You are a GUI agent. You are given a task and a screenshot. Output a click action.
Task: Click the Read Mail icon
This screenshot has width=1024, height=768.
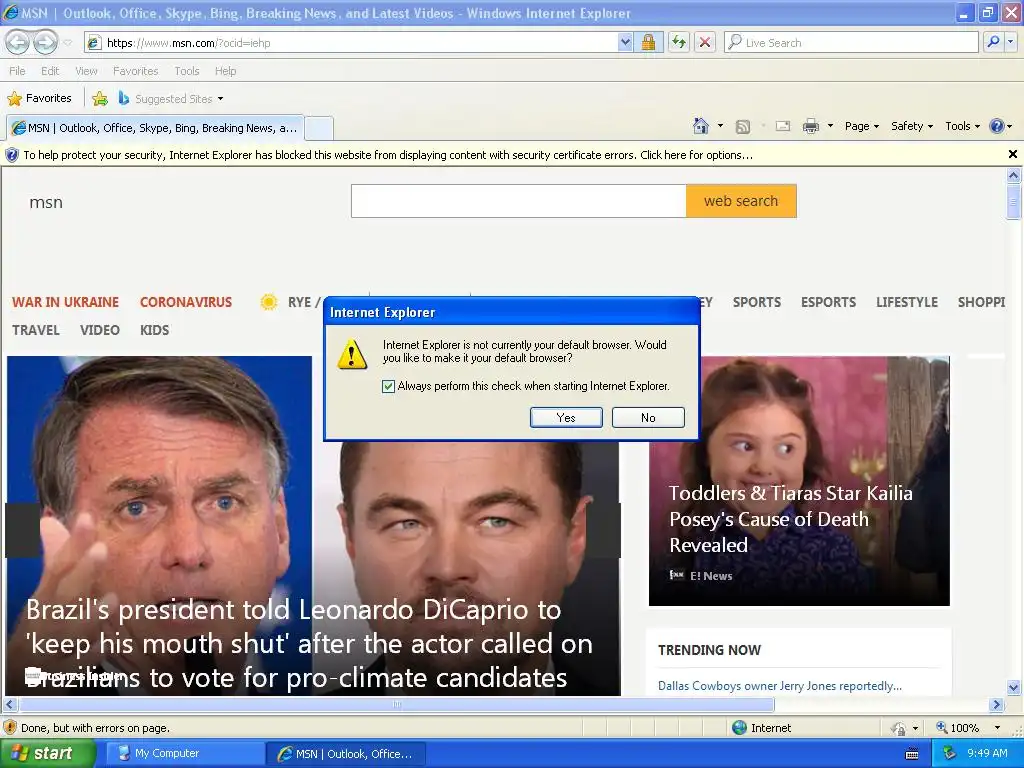(782, 126)
